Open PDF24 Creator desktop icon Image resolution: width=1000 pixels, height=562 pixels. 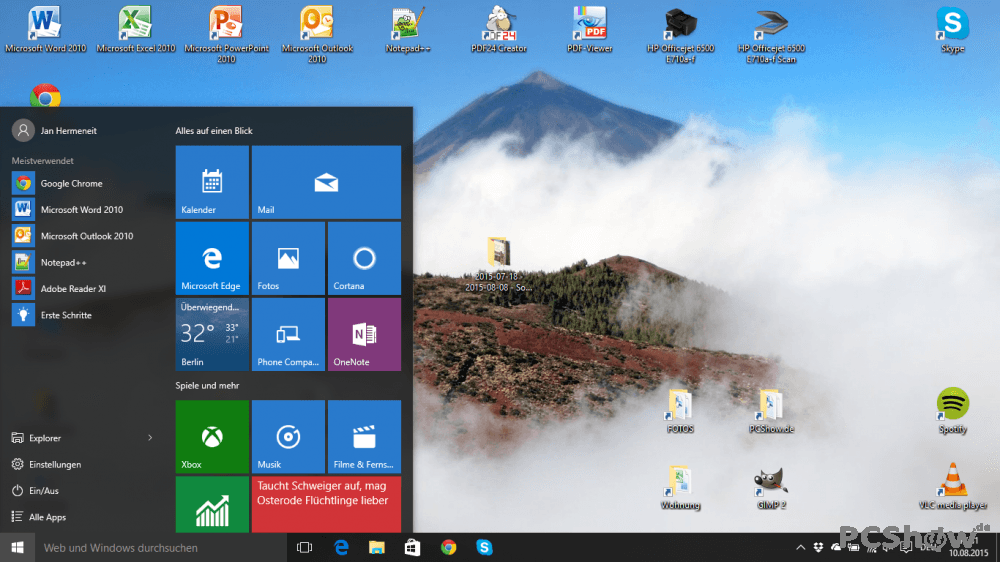[499, 30]
